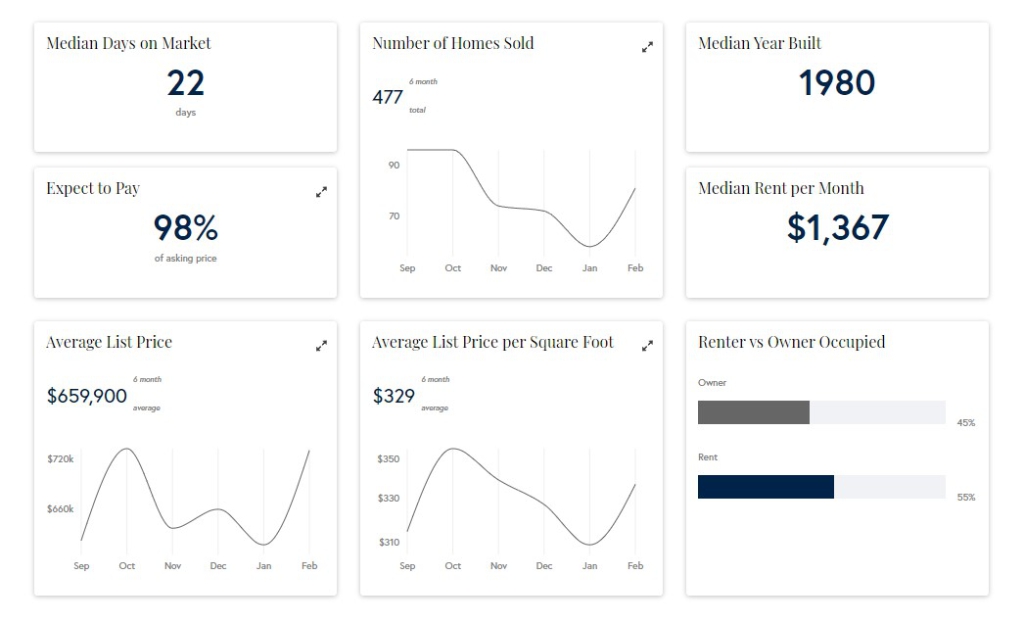
Task: Expand the Number of Homes Sold chart
Action: point(647,46)
